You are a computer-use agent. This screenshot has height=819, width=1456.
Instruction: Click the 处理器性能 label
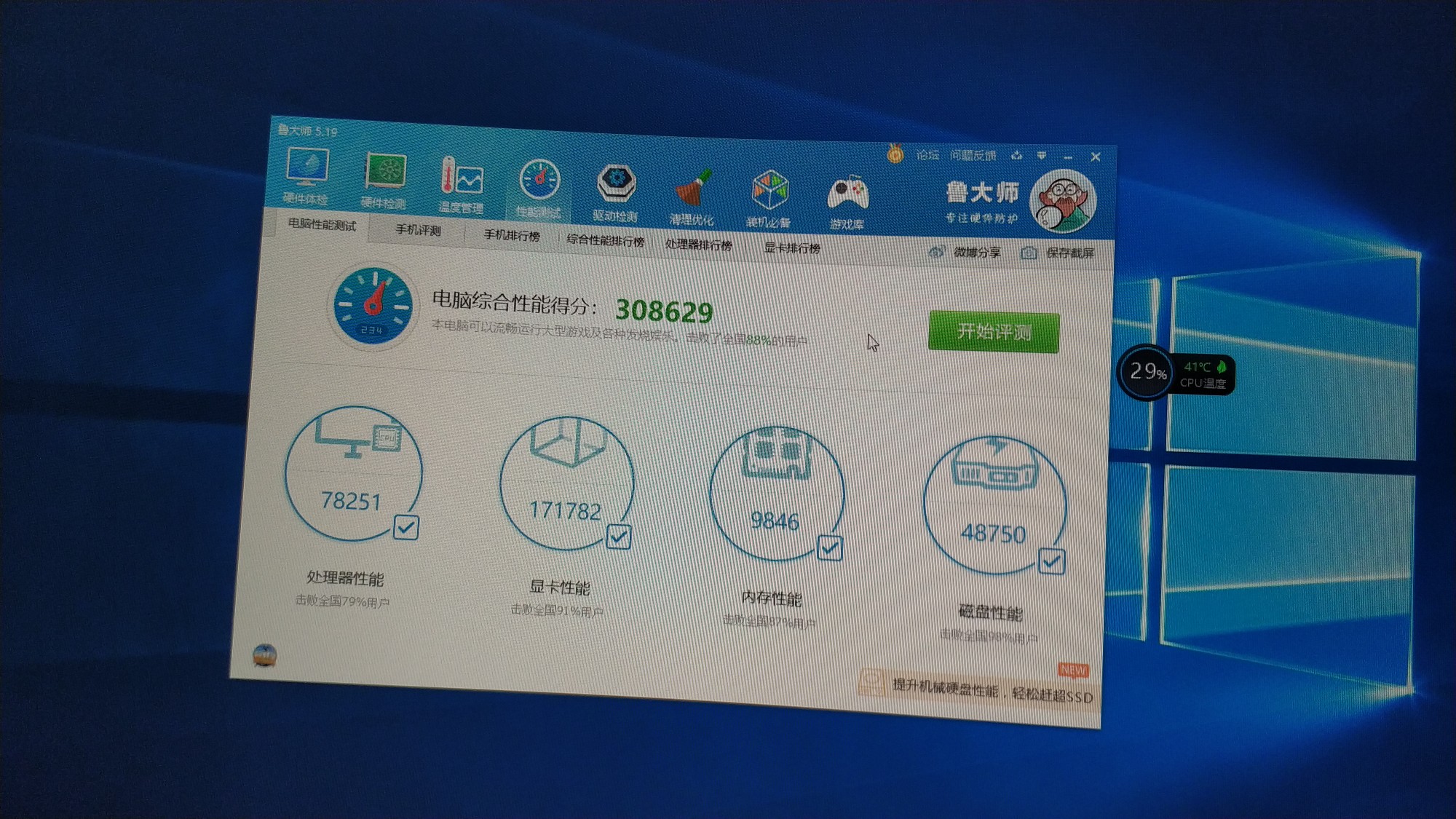coord(345,578)
